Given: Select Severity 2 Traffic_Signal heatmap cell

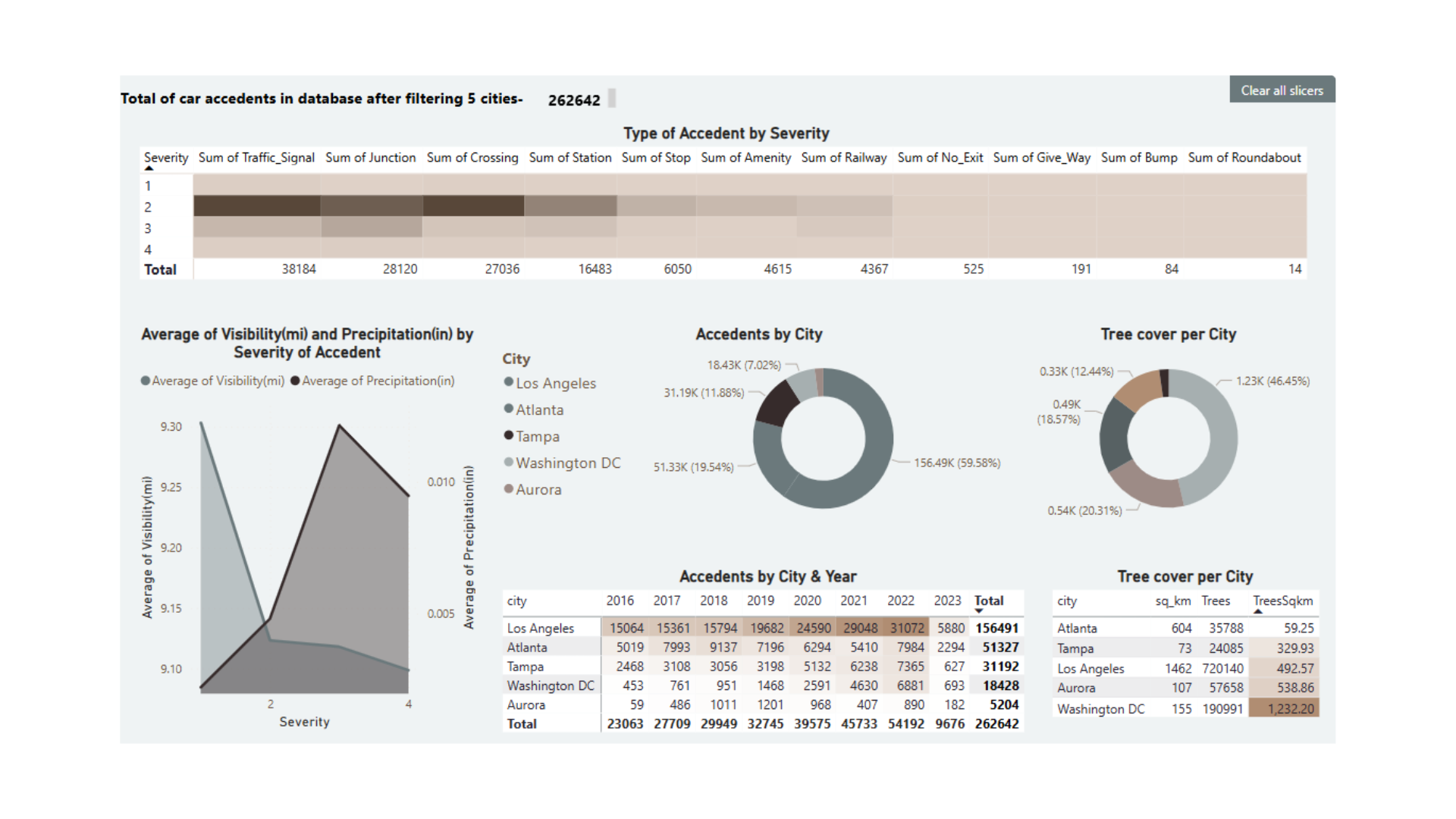Looking at the screenshot, I should tap(256, 206).
